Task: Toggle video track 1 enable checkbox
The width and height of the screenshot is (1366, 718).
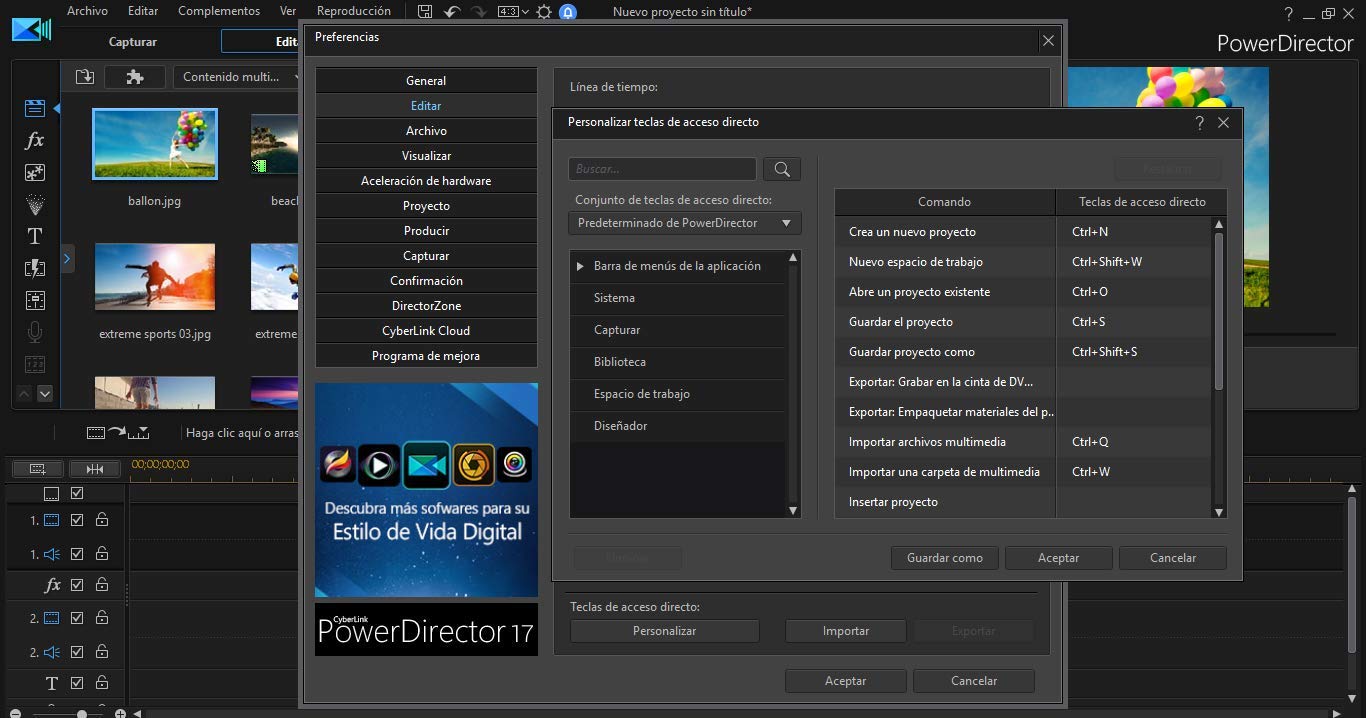Action: click(x=77, y=520)
